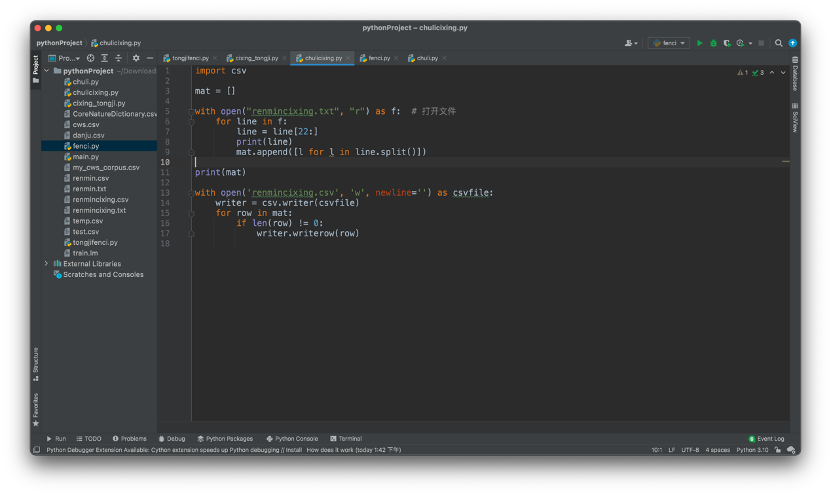This screenshot has width=832, height=496.
Task: Open the Event Log
Action: pos(766,439)
